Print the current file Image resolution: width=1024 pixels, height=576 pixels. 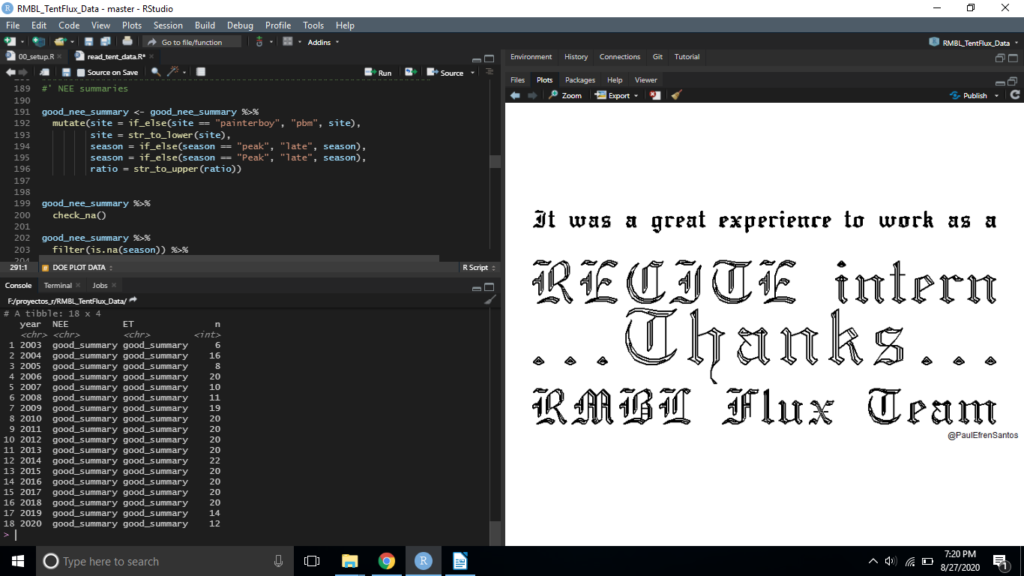click(x=127, y=42)
